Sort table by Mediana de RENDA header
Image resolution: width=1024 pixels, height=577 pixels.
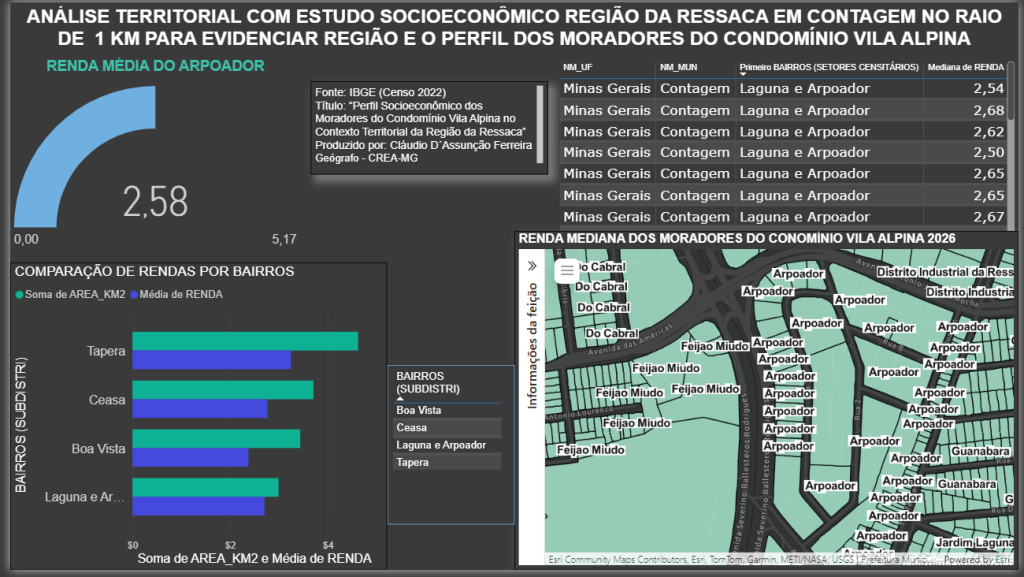[965, 67]
